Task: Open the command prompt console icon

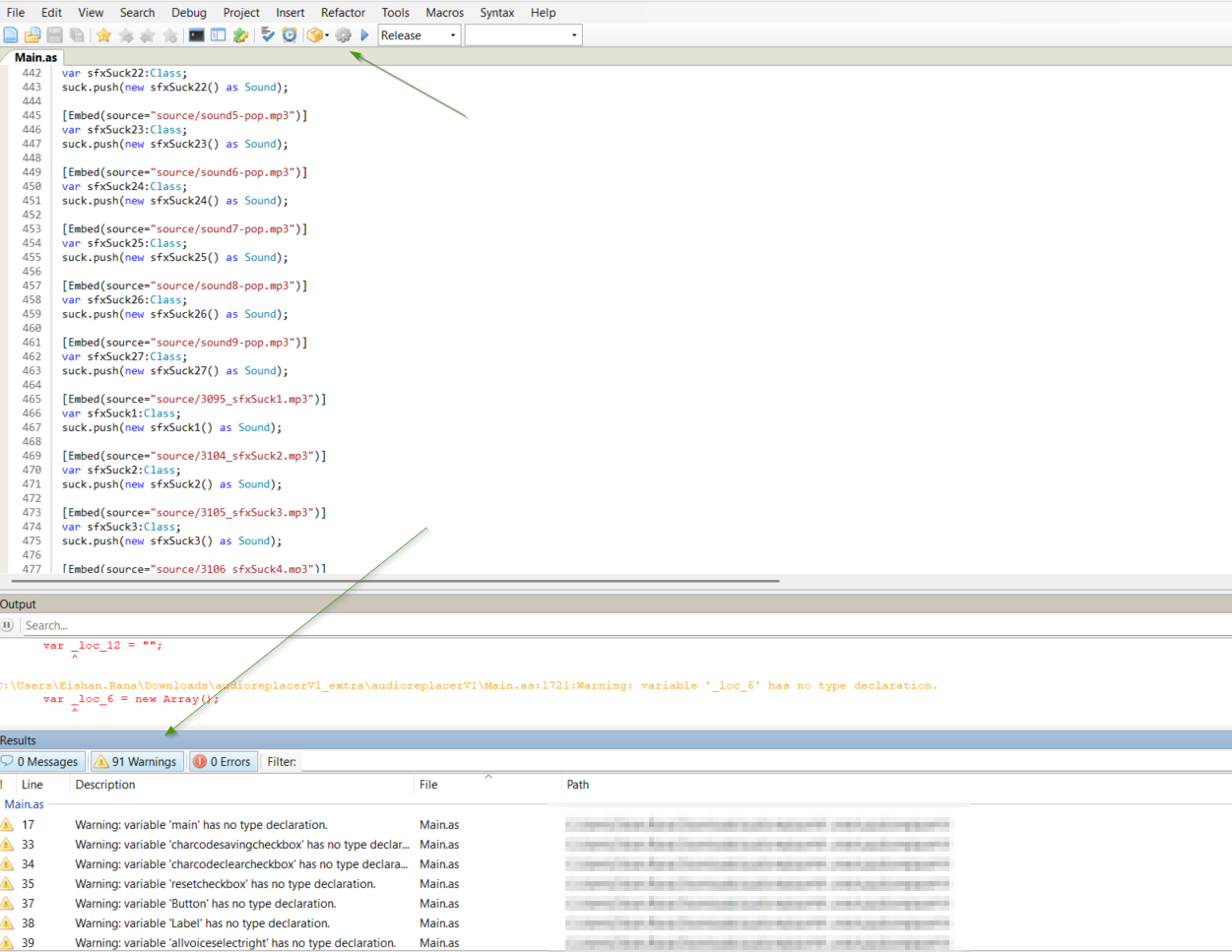Action: click(x=197, y=35)
